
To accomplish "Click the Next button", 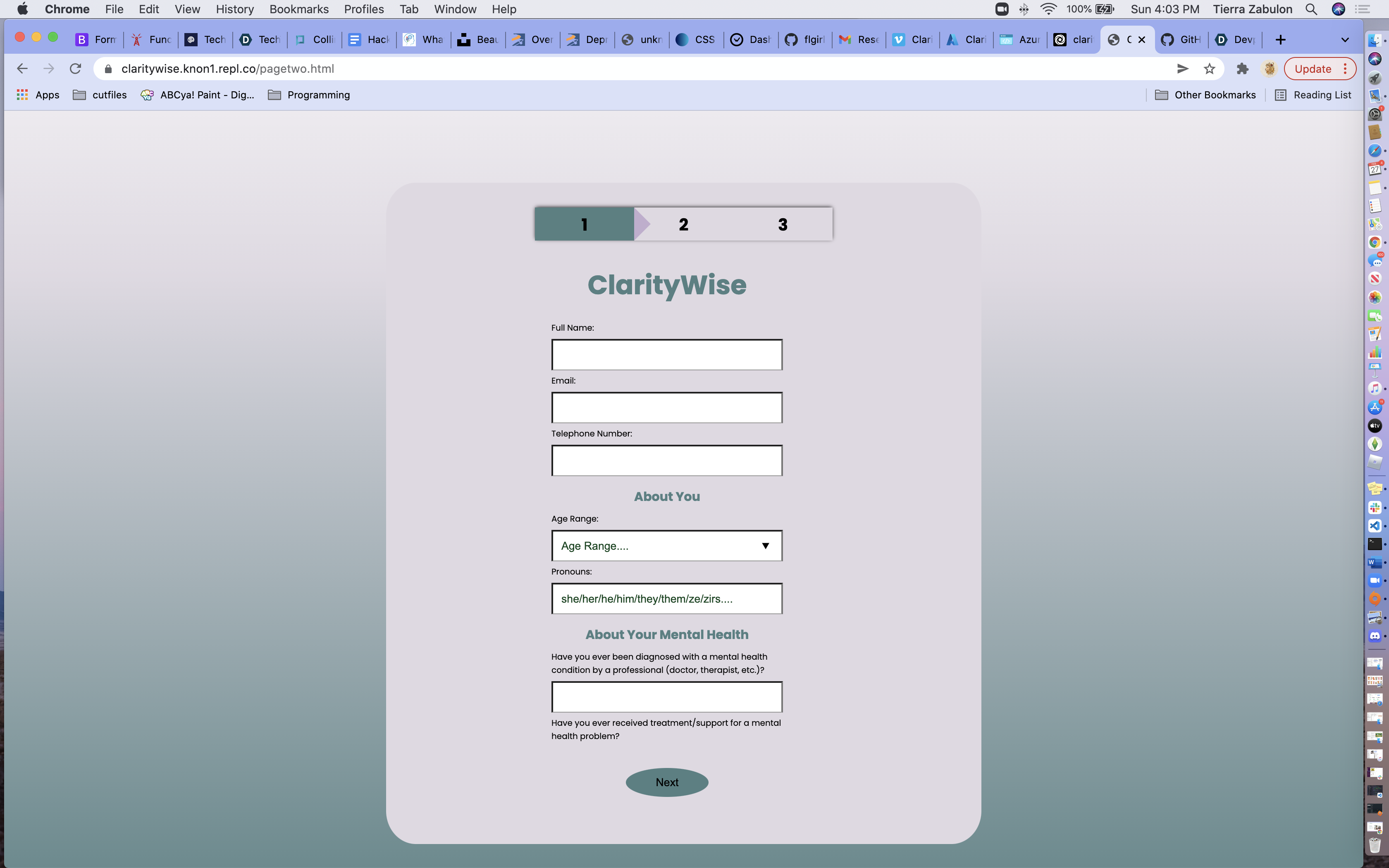I will pyautogui.click(x=666, y=782).
